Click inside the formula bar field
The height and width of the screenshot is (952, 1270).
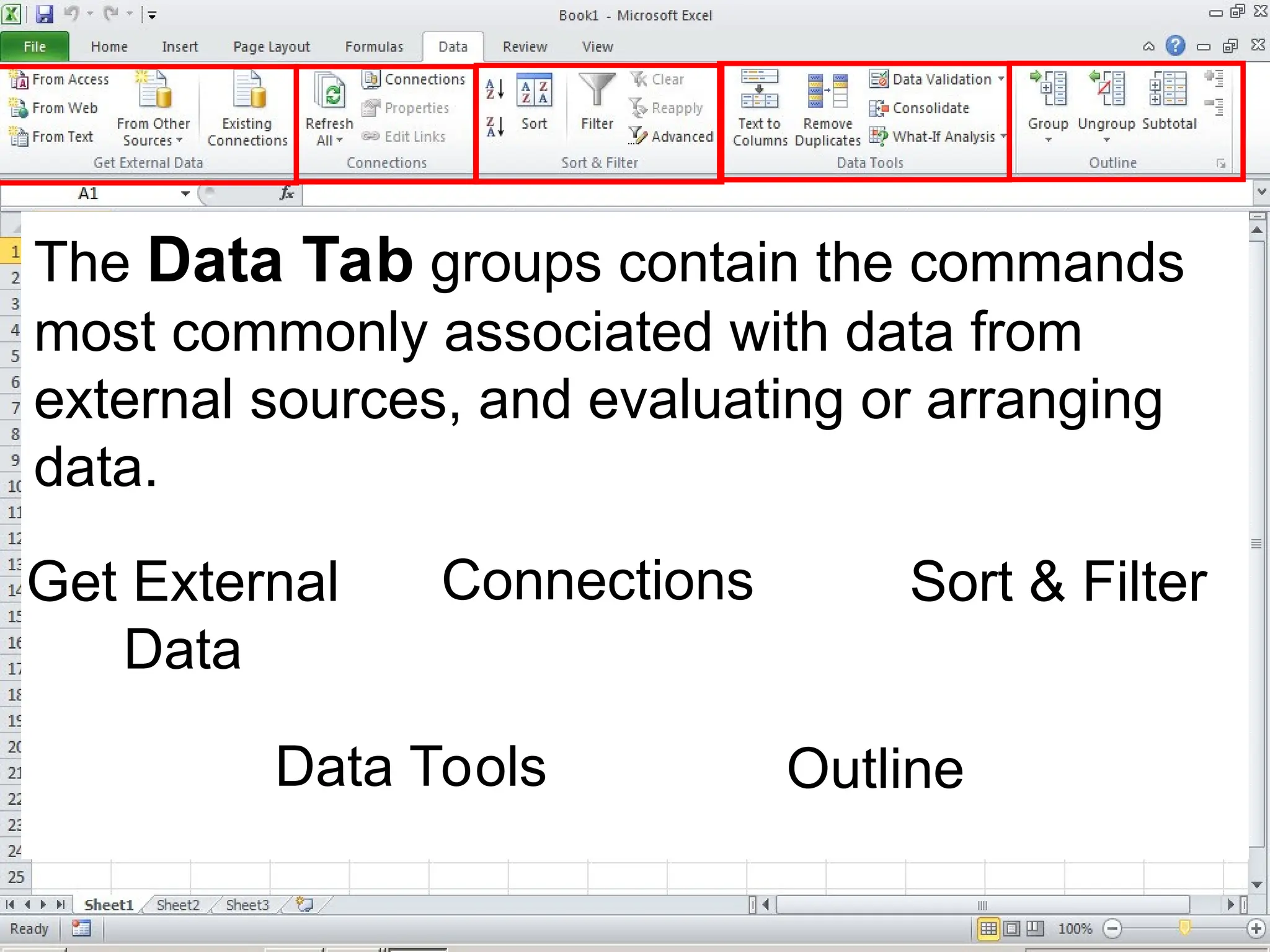pyautogui.click(x=775, y=194)
